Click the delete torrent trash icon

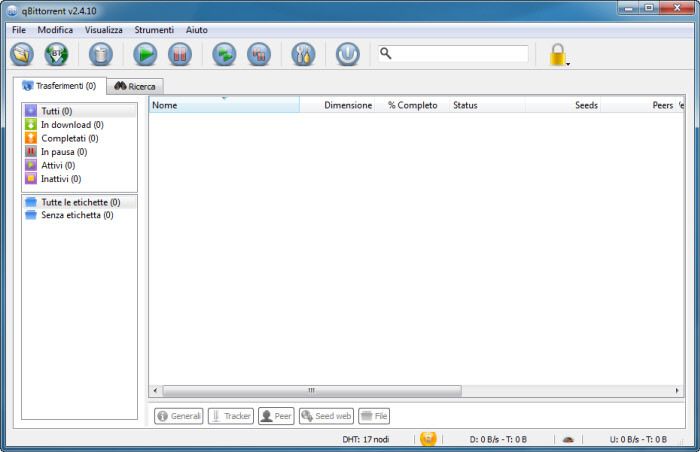[x=101, y=54]
